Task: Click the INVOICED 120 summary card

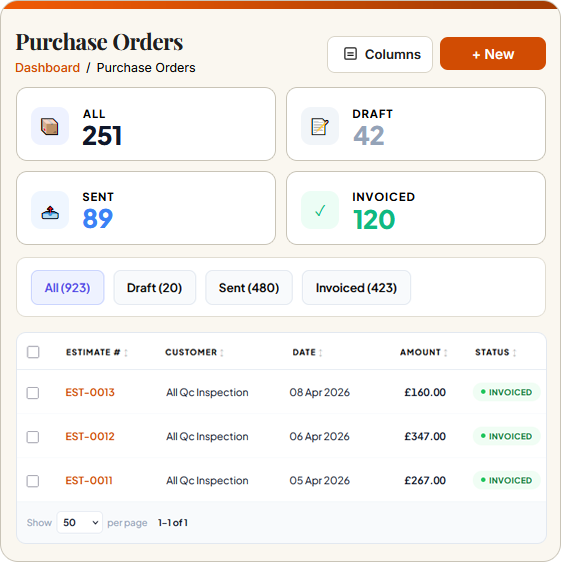Action: (x=416, y=208)
